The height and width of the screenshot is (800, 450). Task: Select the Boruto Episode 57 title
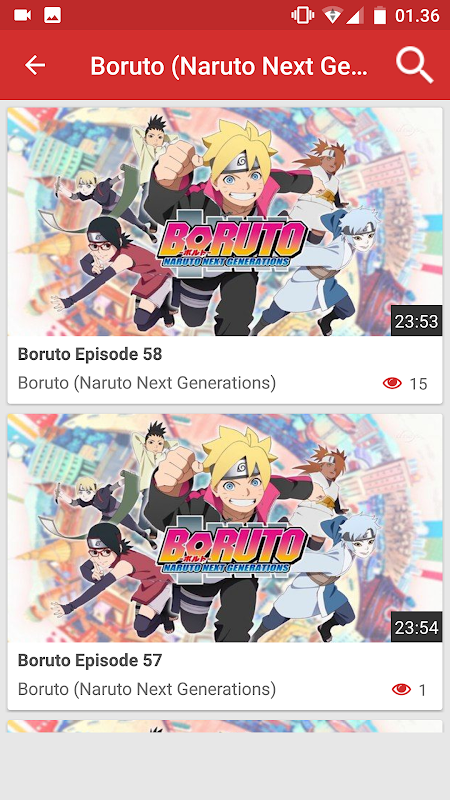[90, 660]
